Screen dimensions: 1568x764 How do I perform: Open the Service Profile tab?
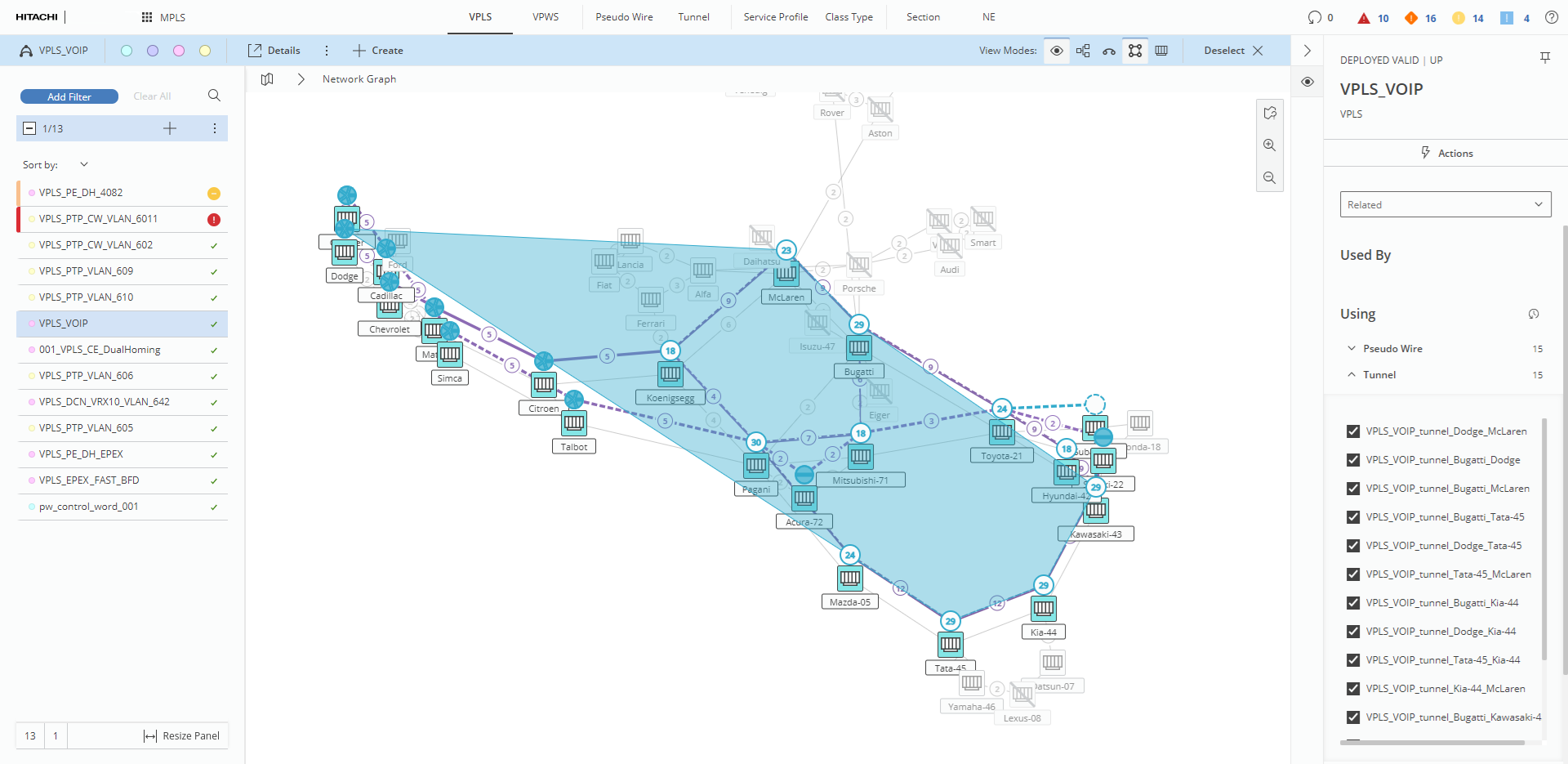(775, 17)
